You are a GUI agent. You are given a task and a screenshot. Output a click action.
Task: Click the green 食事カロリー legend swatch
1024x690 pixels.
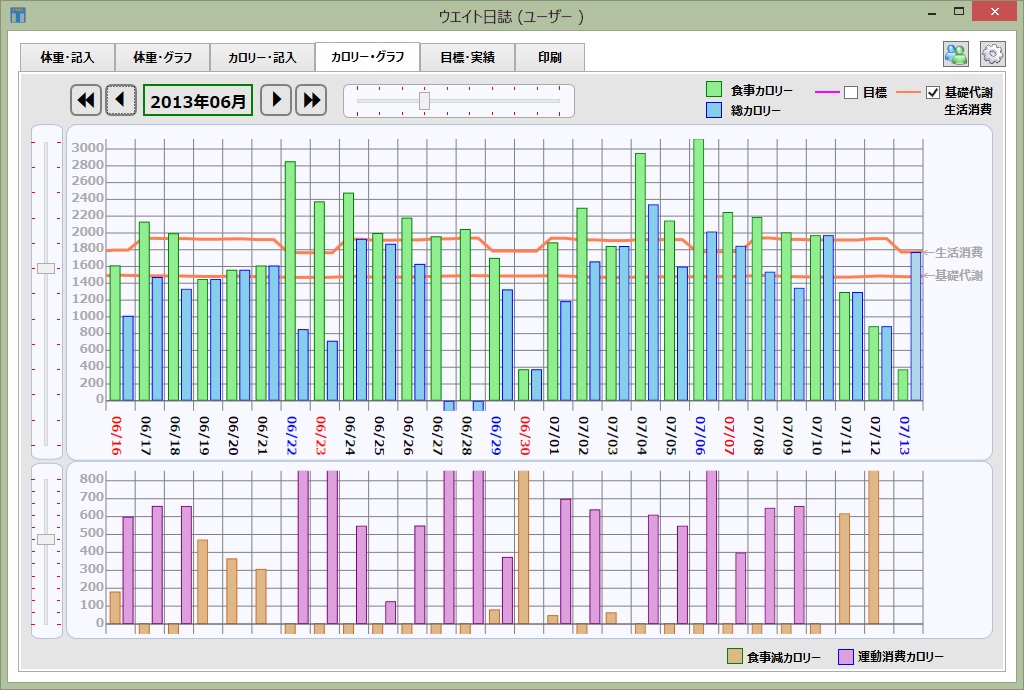click(x=714, y=89)
